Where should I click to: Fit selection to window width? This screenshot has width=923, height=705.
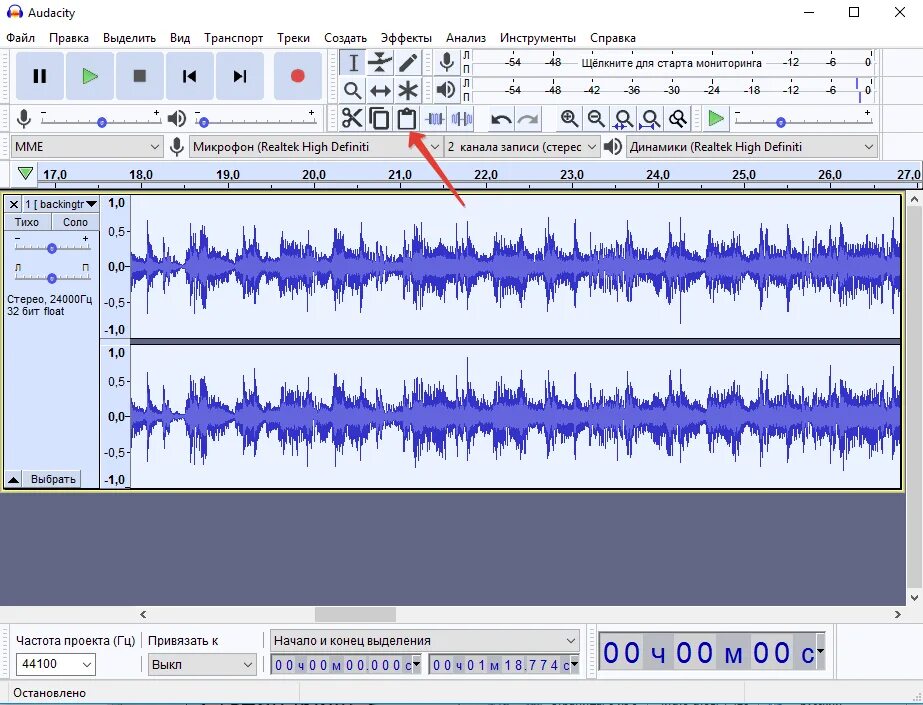click(x=623, y=119)
